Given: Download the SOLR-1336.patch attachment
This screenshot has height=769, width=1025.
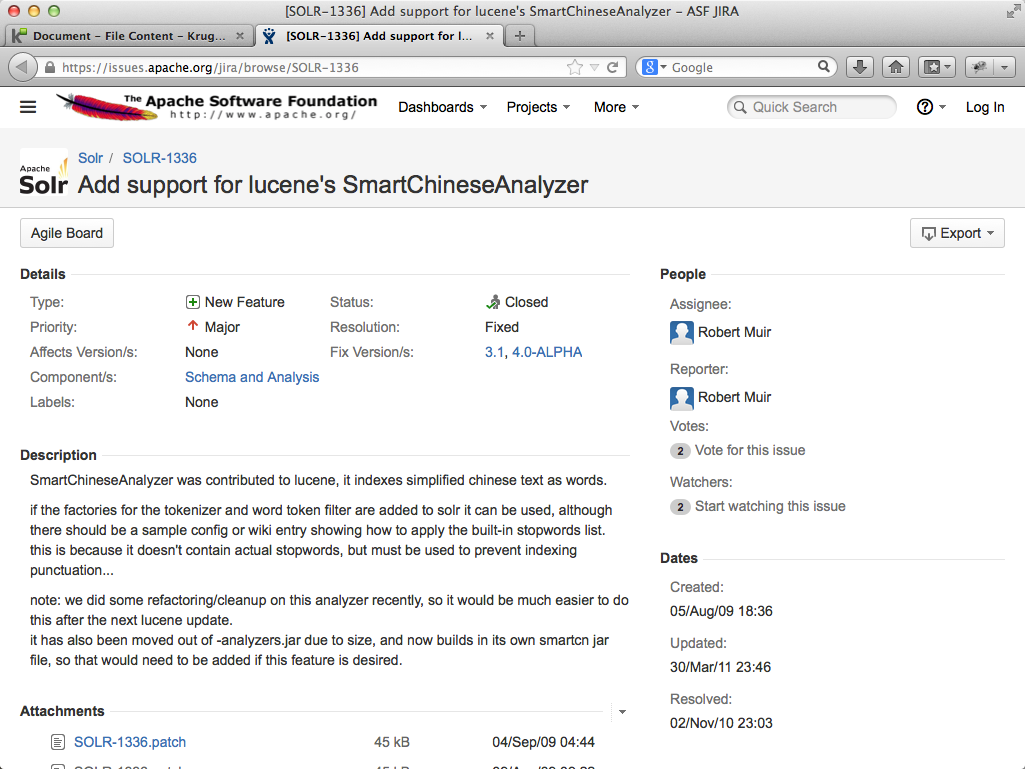Looking at the screenshot, I should pyautogui.click(x=129, y=742).
